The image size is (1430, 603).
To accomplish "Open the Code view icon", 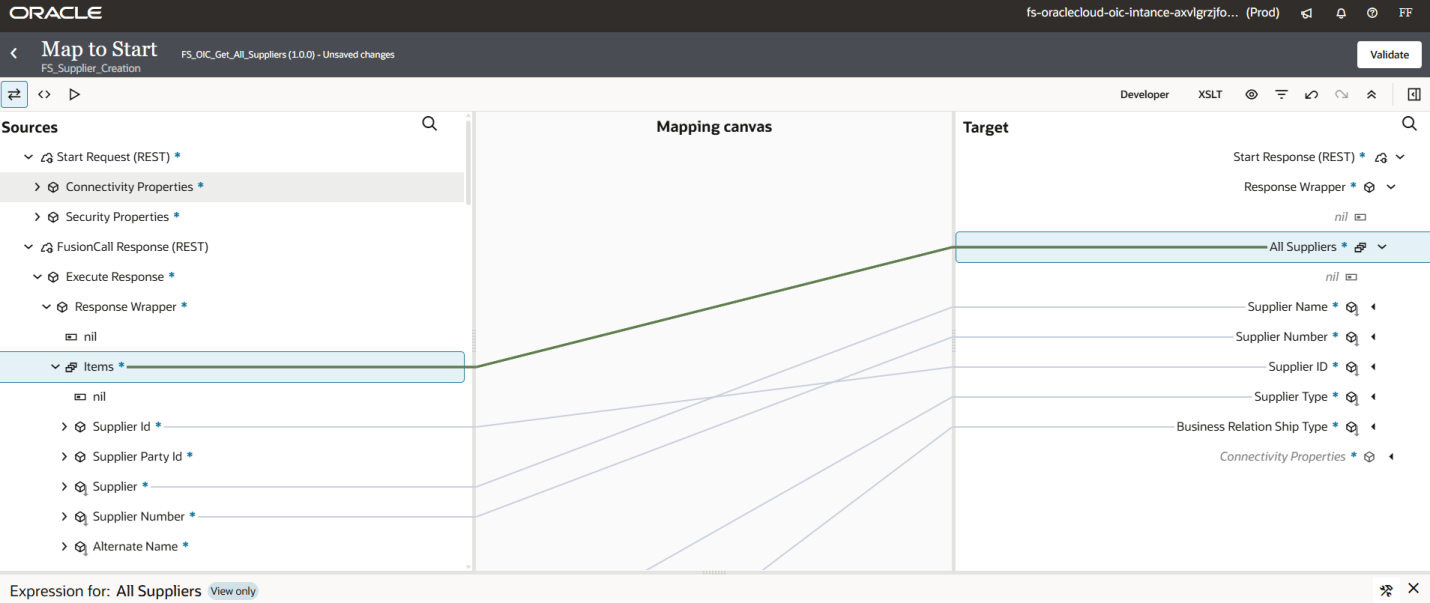I will [x=44, y=94].
